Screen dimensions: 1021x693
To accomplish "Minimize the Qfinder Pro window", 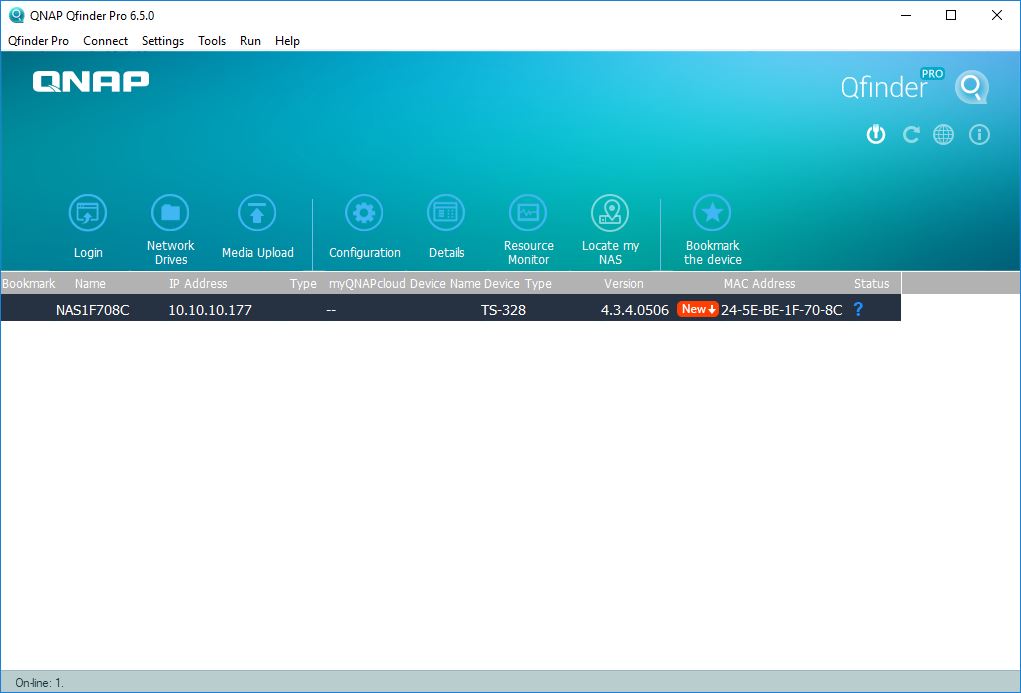I will pyautogui.click(x=906, y=15).
